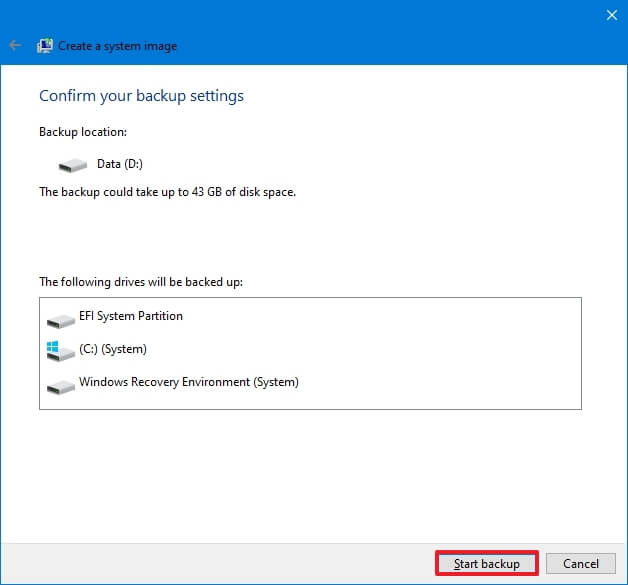Click the system image wizard icon

click(45, 46)
